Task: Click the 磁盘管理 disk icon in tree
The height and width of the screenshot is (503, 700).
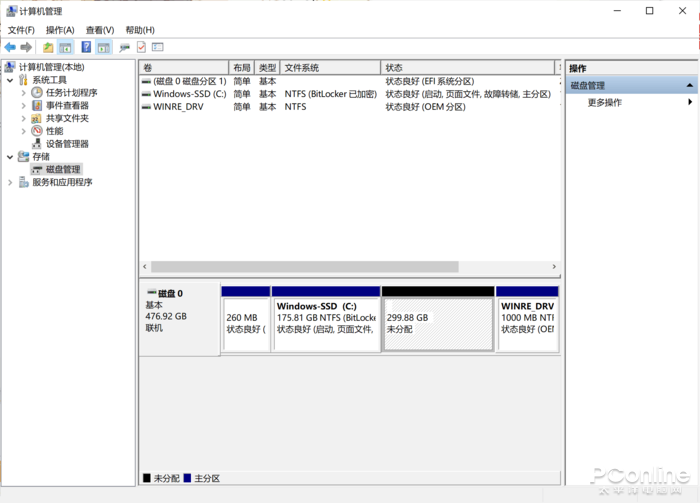Action: click(37, 170)
